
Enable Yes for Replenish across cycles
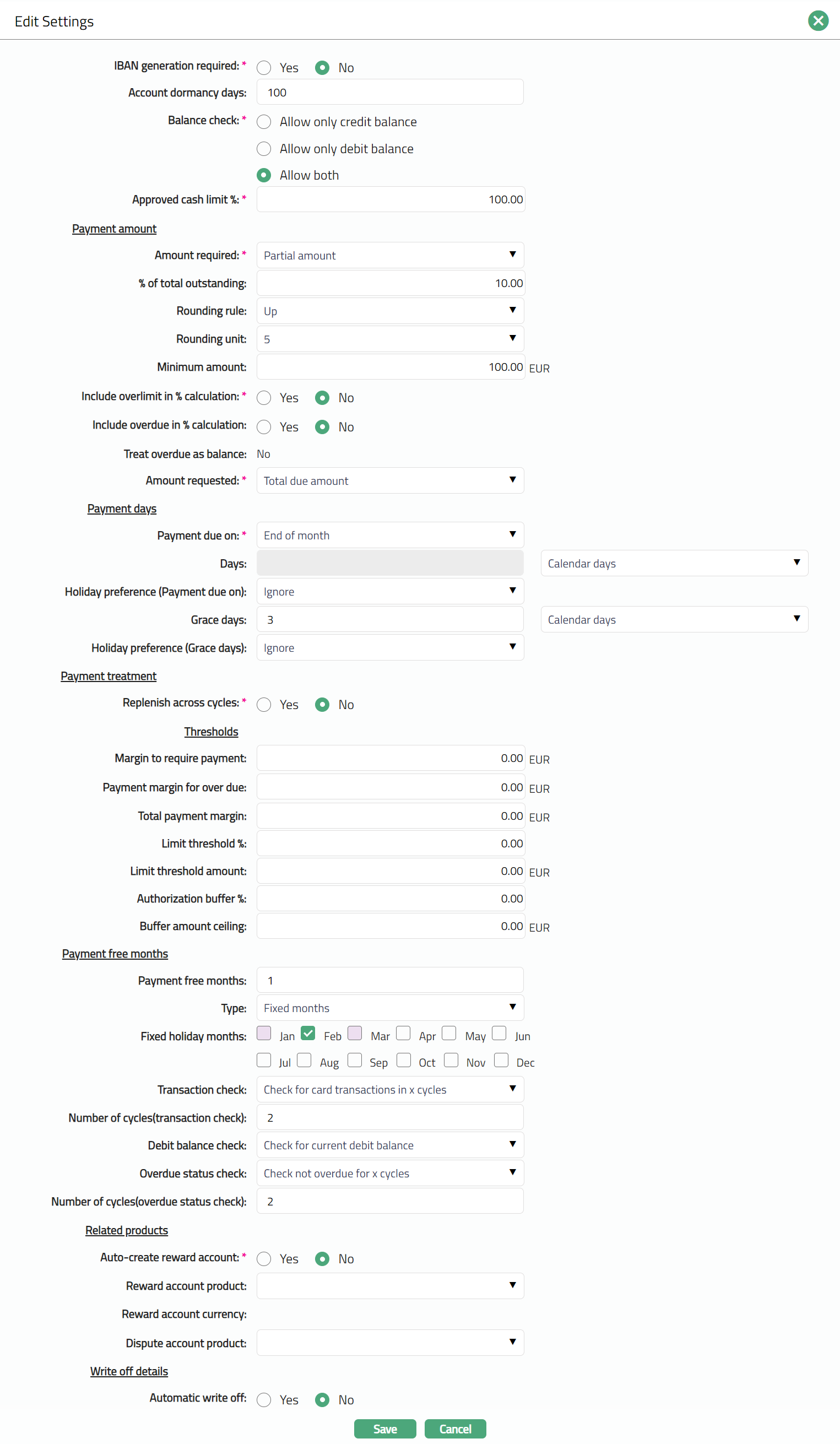[x=264, y=705]
